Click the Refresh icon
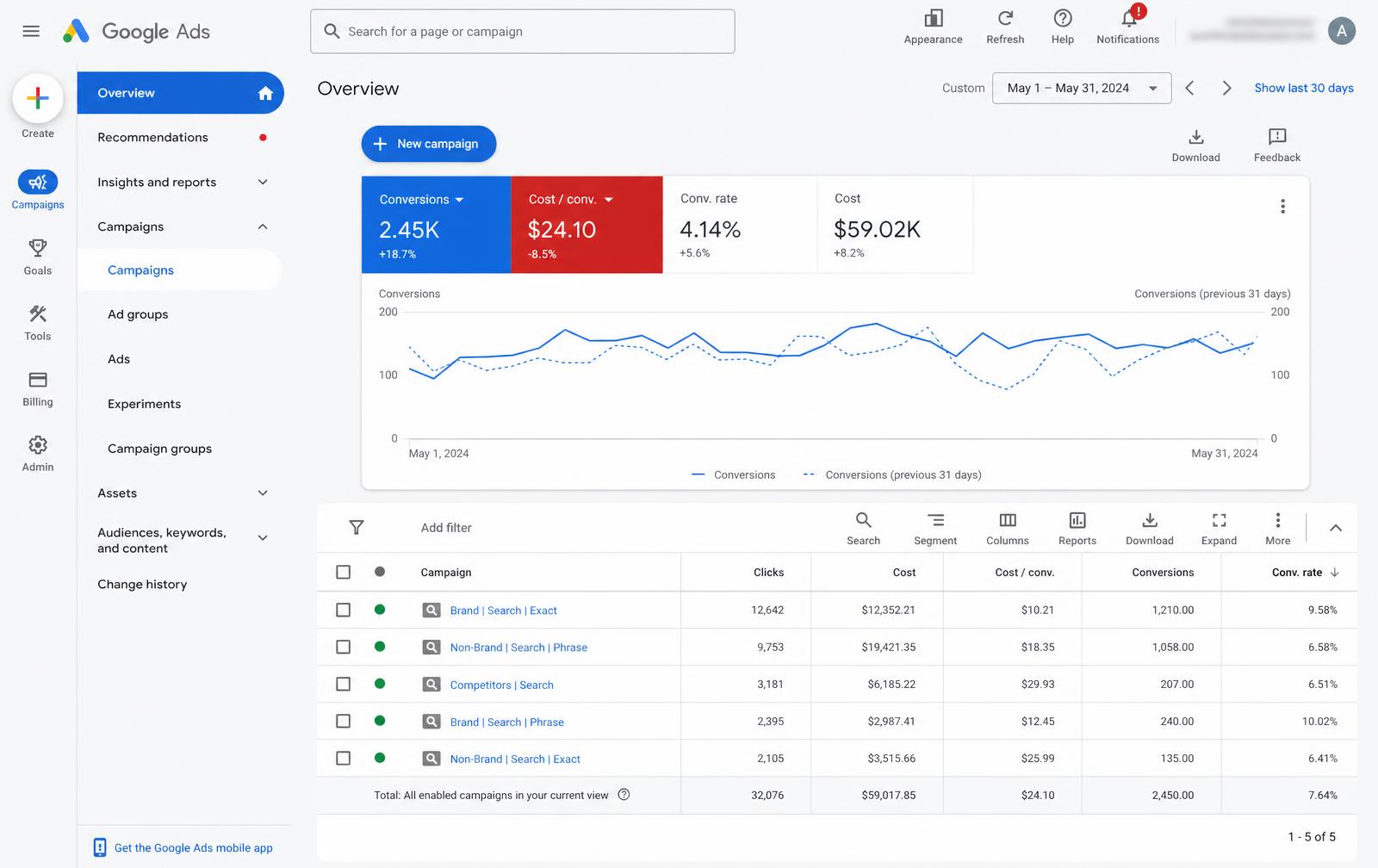Viewport: 1378px width, 868px height. point(1005,18)
